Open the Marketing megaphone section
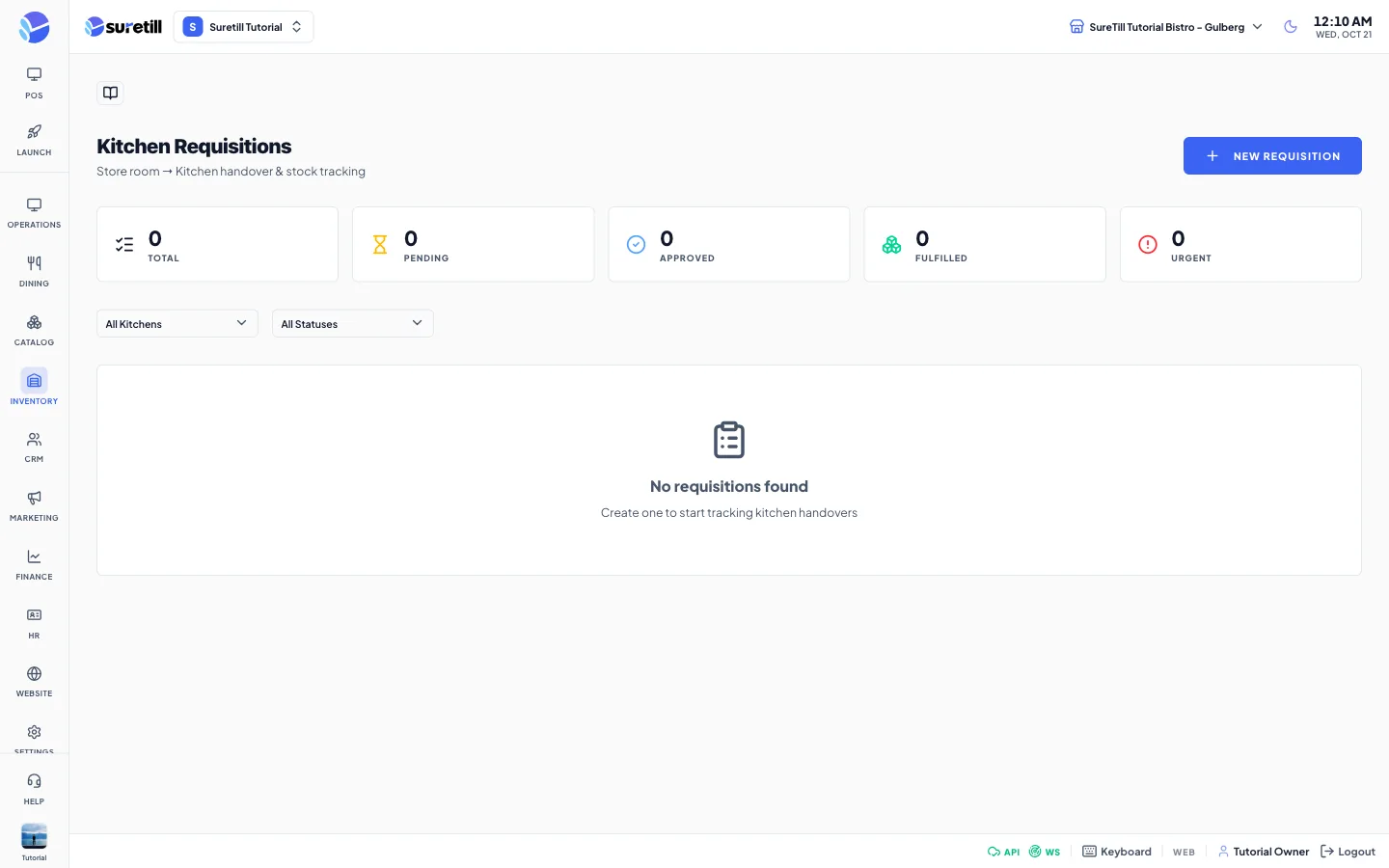Screen dimensions: 1389x868 tap(34, 506)
